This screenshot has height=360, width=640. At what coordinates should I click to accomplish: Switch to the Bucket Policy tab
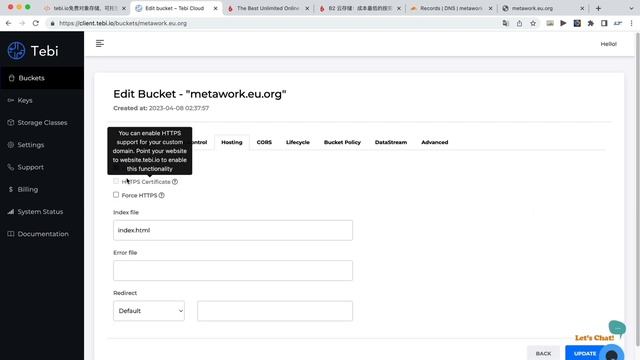point(342,142)
